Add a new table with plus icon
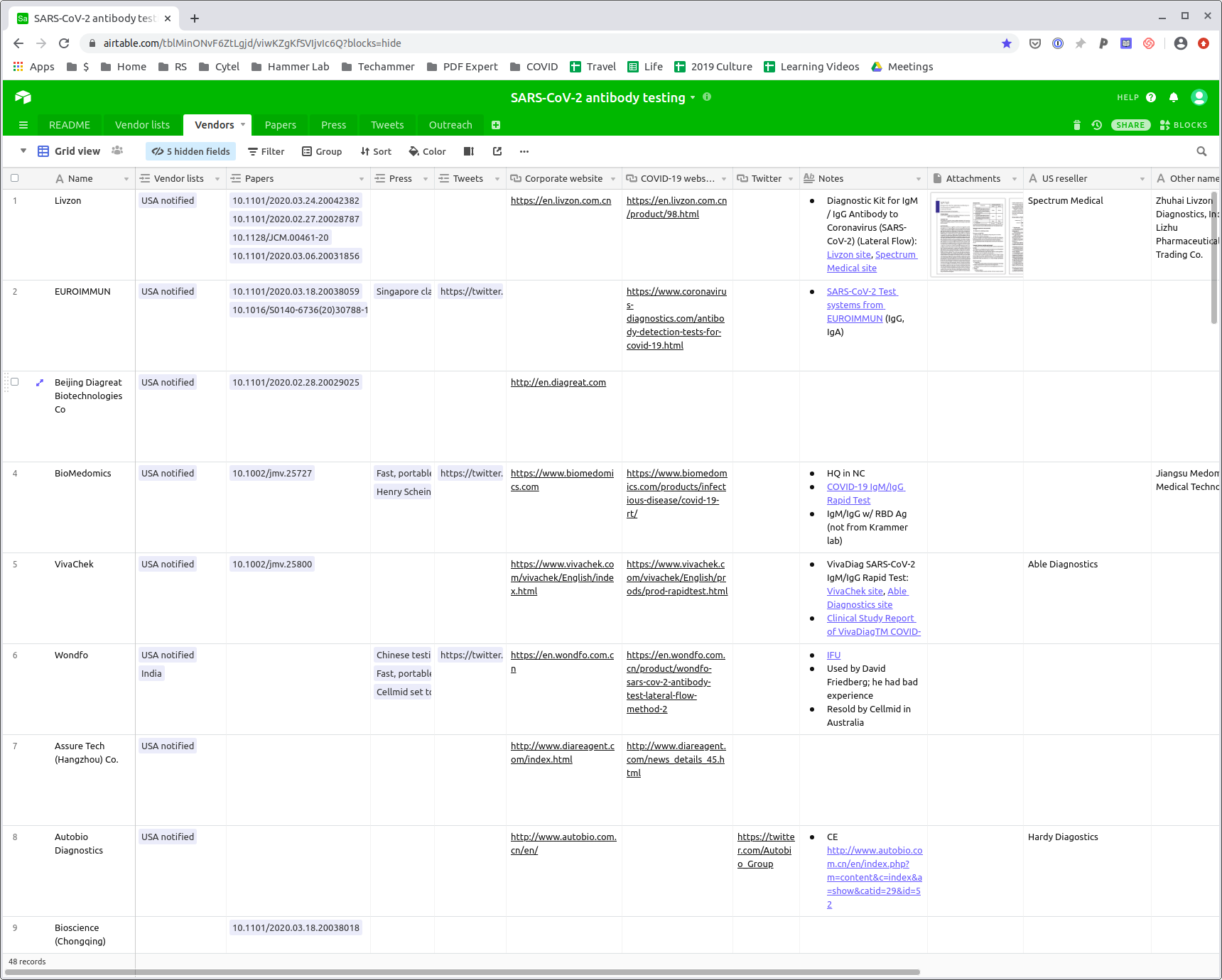Screen dimensions: 1222x980 (x=496, y=125)
